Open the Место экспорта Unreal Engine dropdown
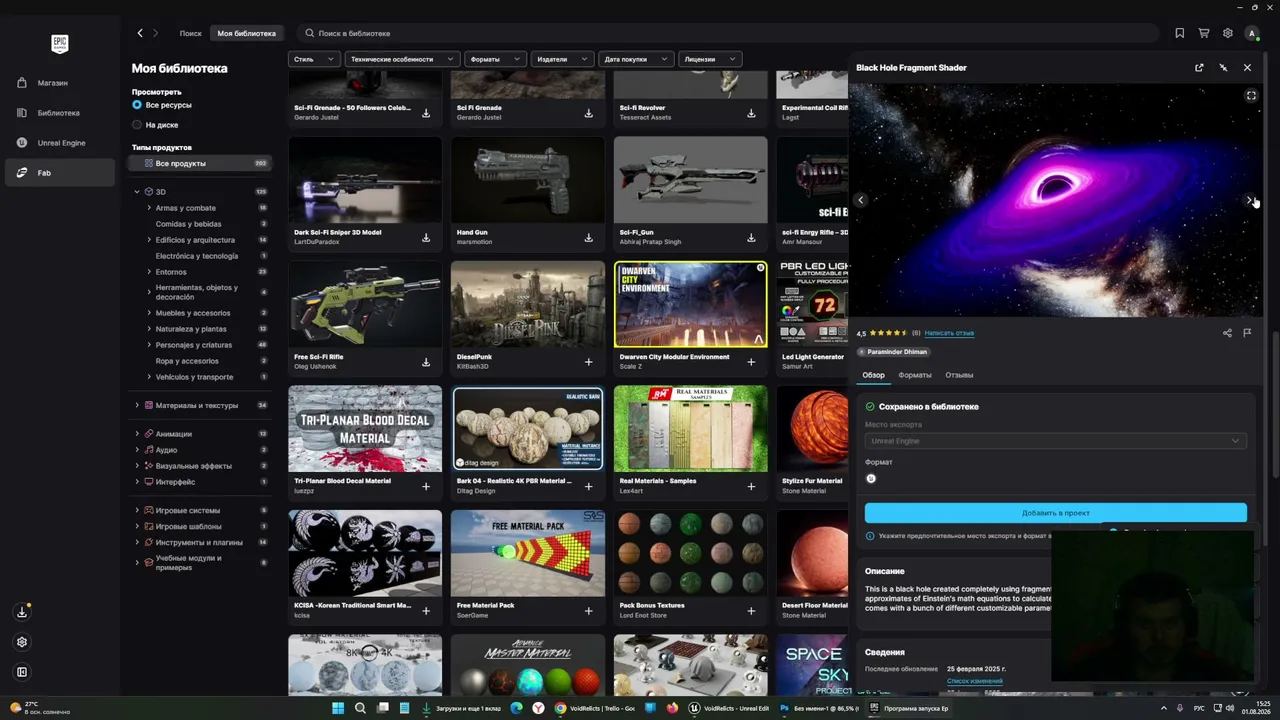This screenshot has width=1280, height=720. coord(1055,441)
